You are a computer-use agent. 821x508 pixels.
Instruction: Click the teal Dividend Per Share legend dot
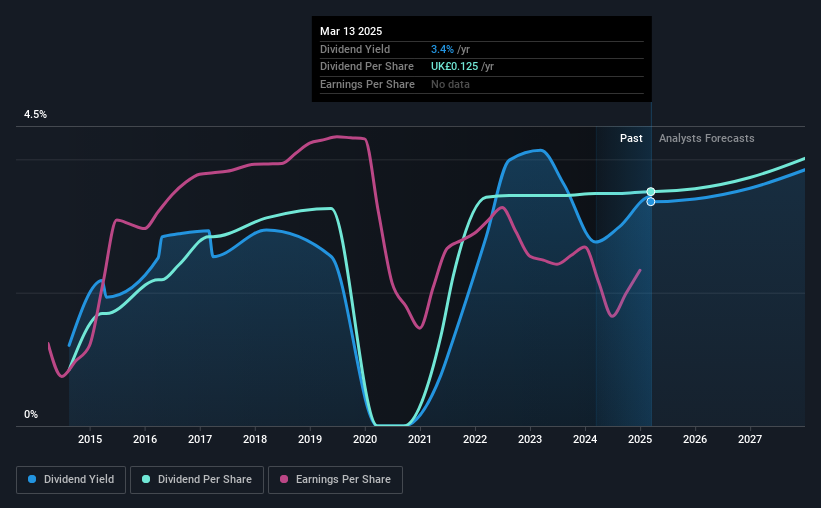(146, 479)
